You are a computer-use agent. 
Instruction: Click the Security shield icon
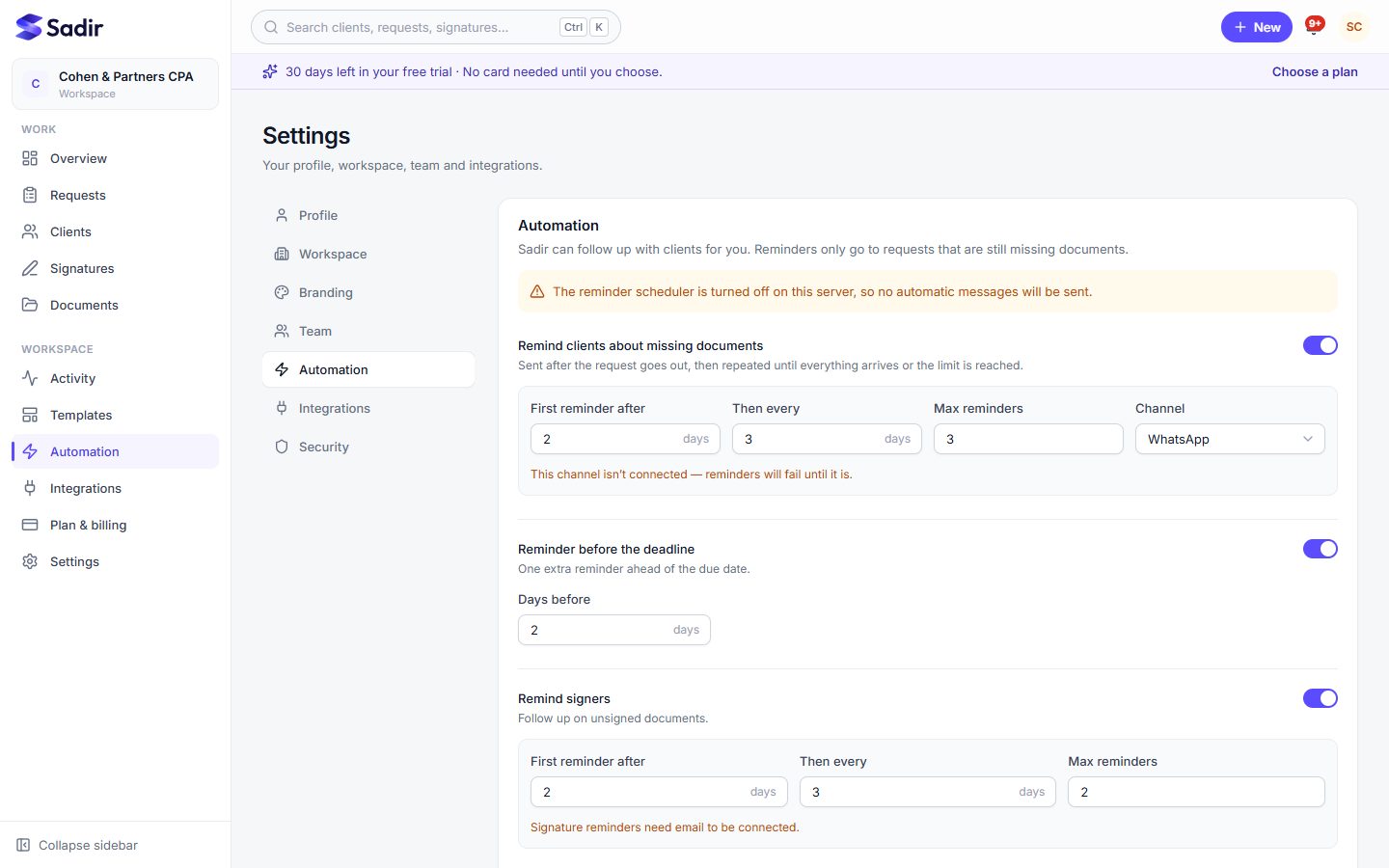[282, 447]
